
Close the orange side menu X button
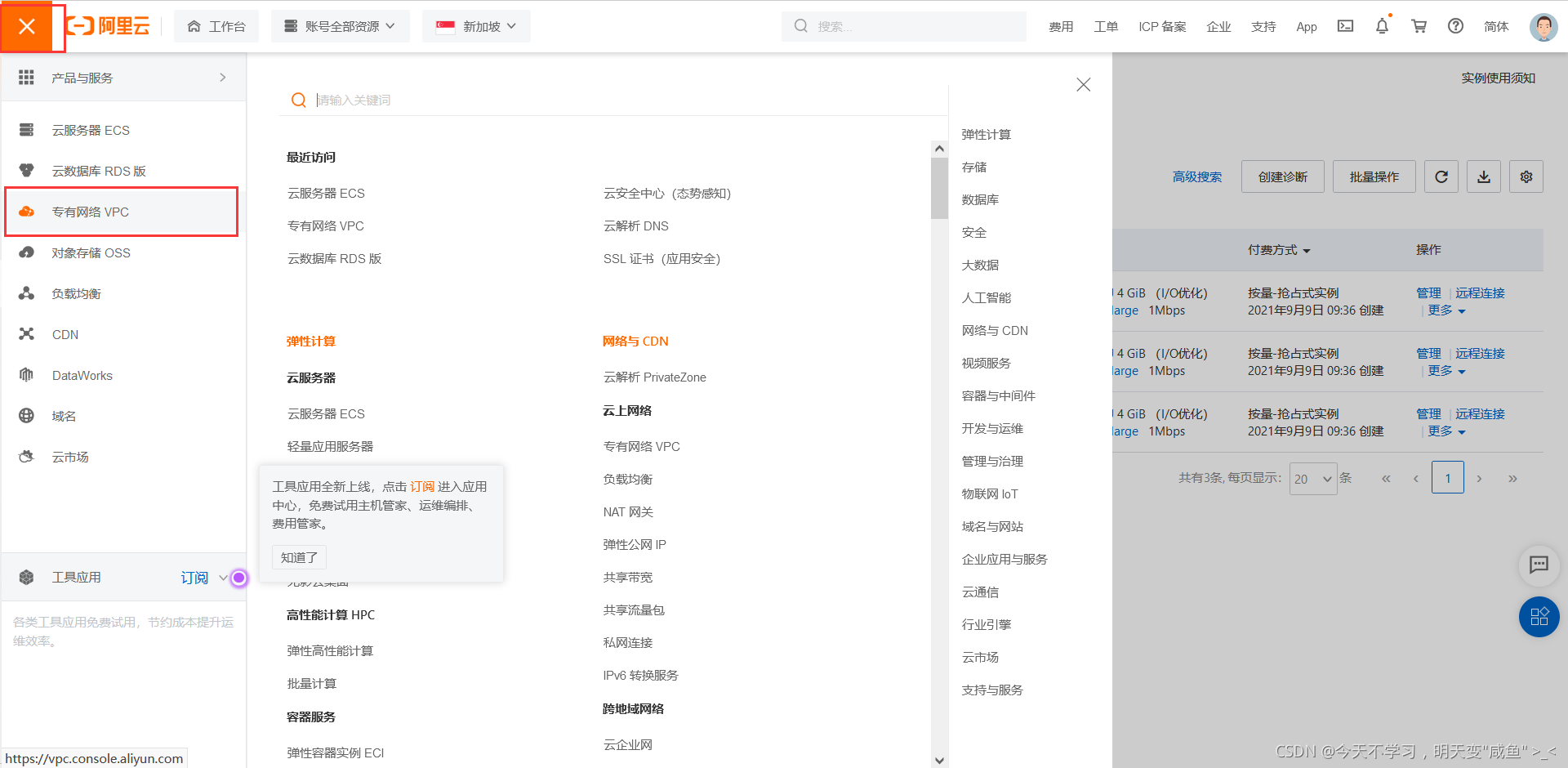[26, 26]
